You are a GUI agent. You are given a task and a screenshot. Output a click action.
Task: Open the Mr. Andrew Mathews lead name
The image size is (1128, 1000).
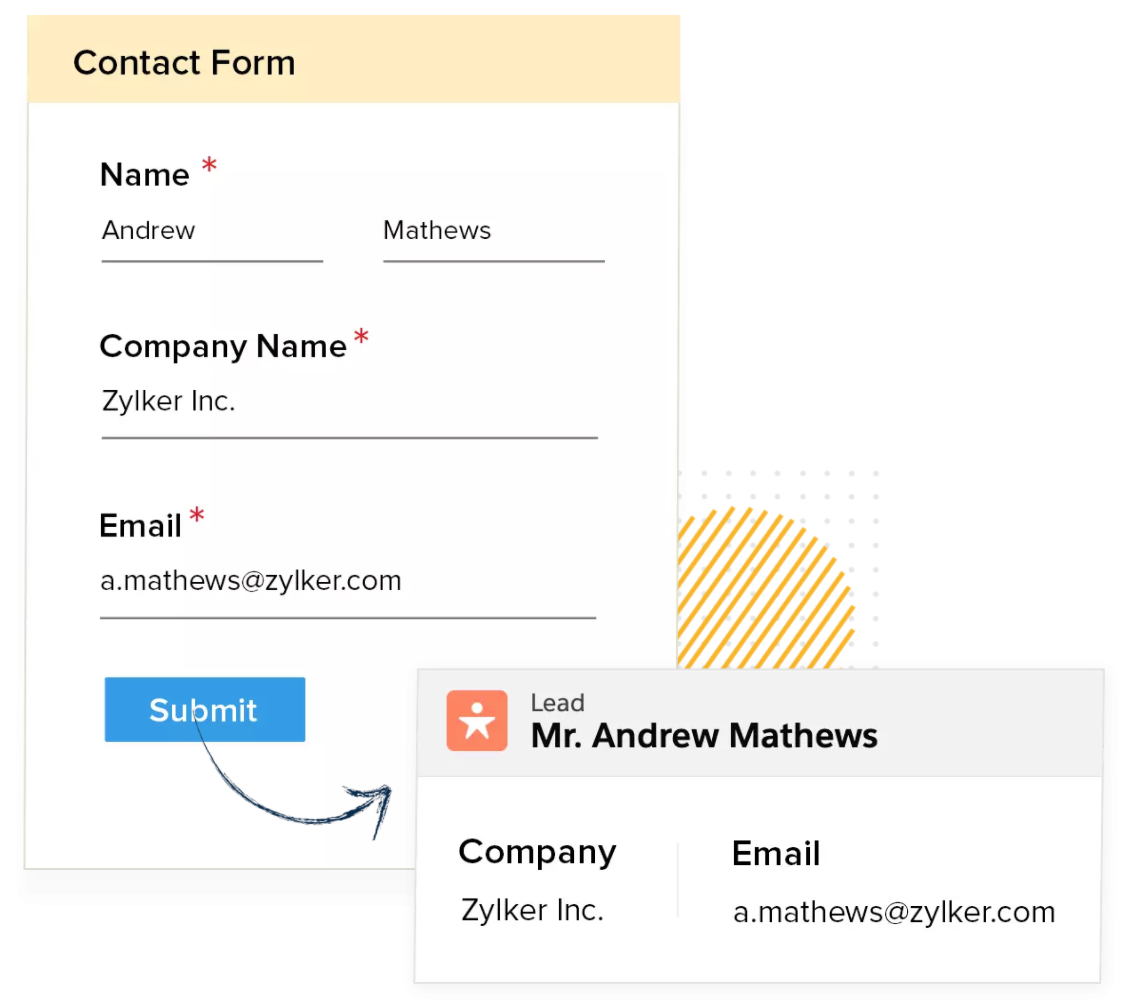[704, 737]
